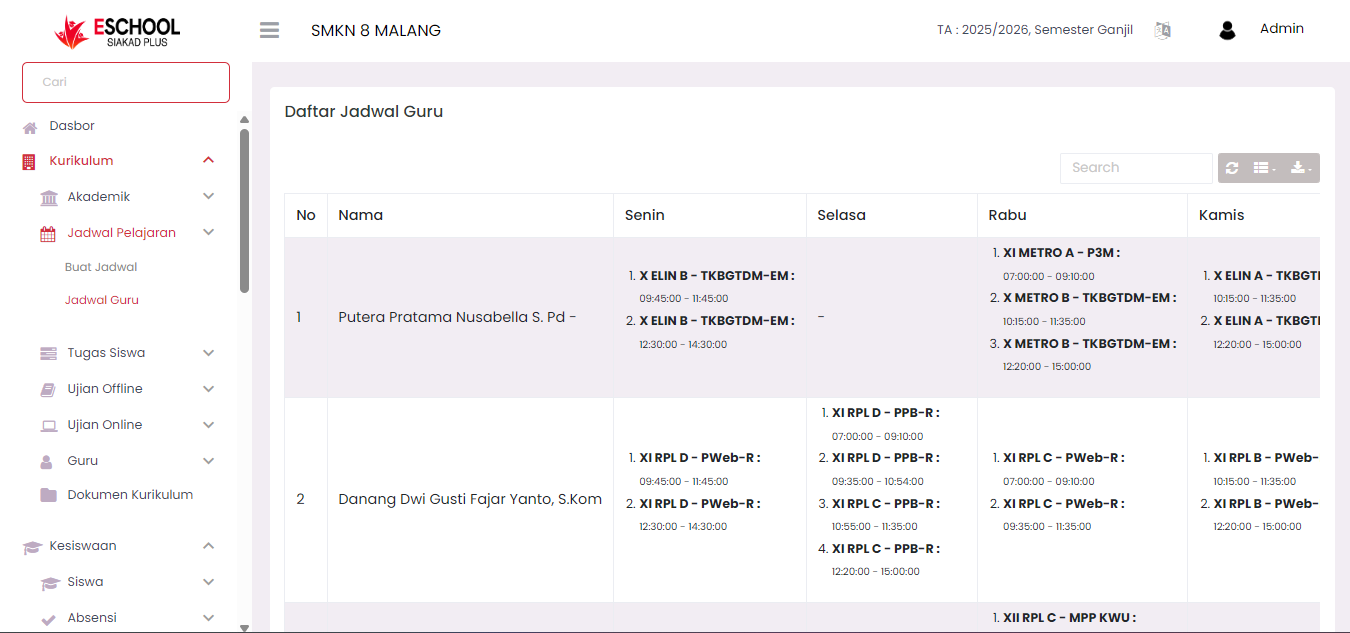Open the export download dropdown
Viewport: 1350px width, 633px height.
[1301, 168]
